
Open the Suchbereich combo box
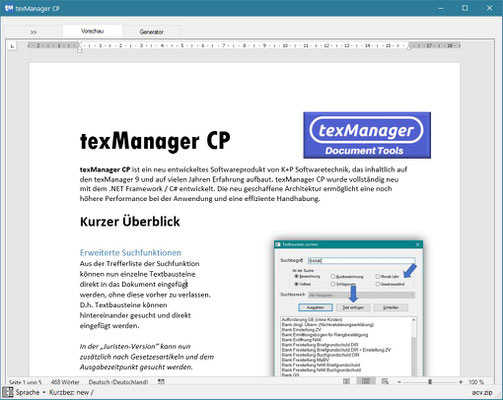coord(362,295)
